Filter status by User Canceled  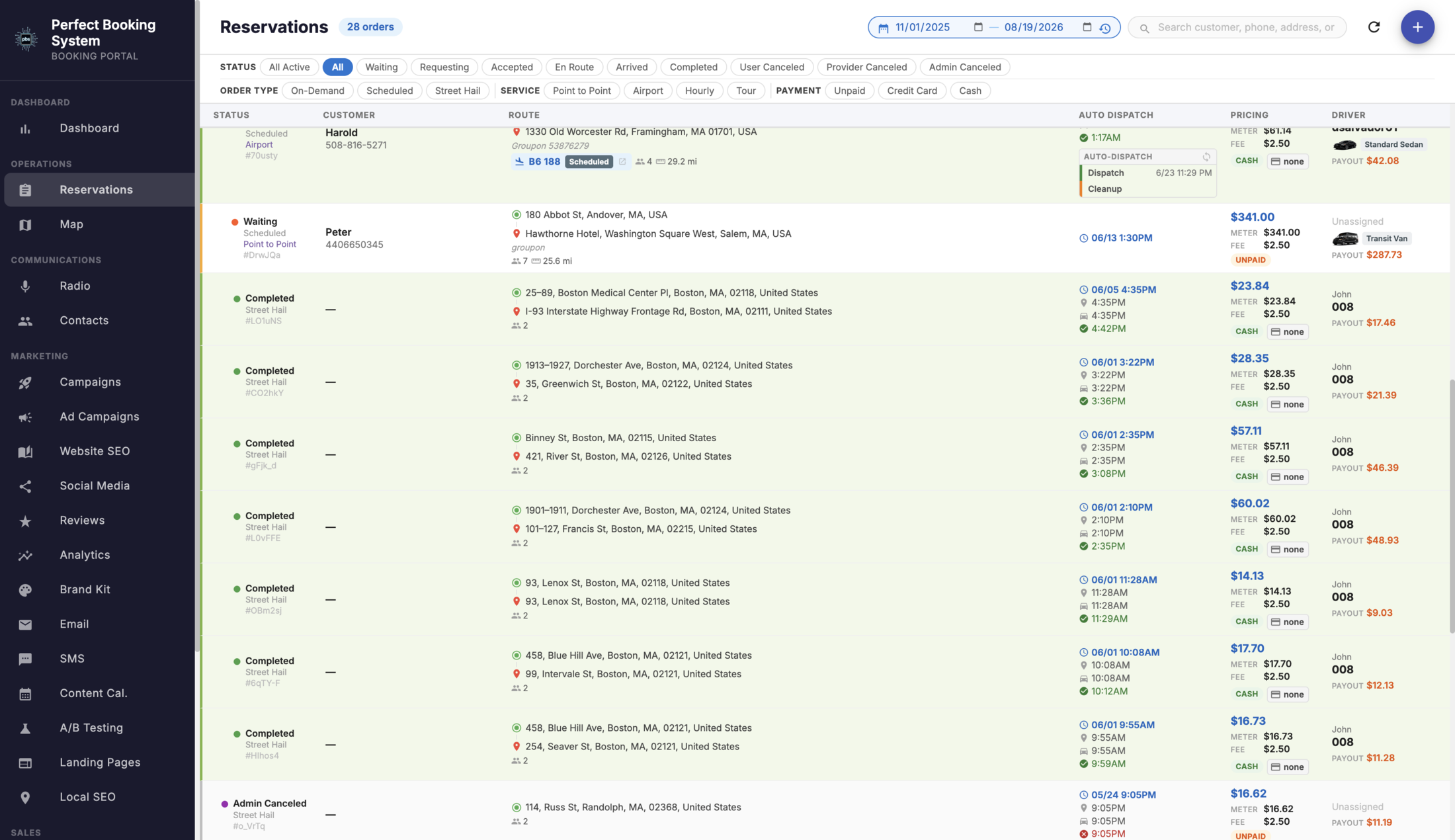(772, 67)
